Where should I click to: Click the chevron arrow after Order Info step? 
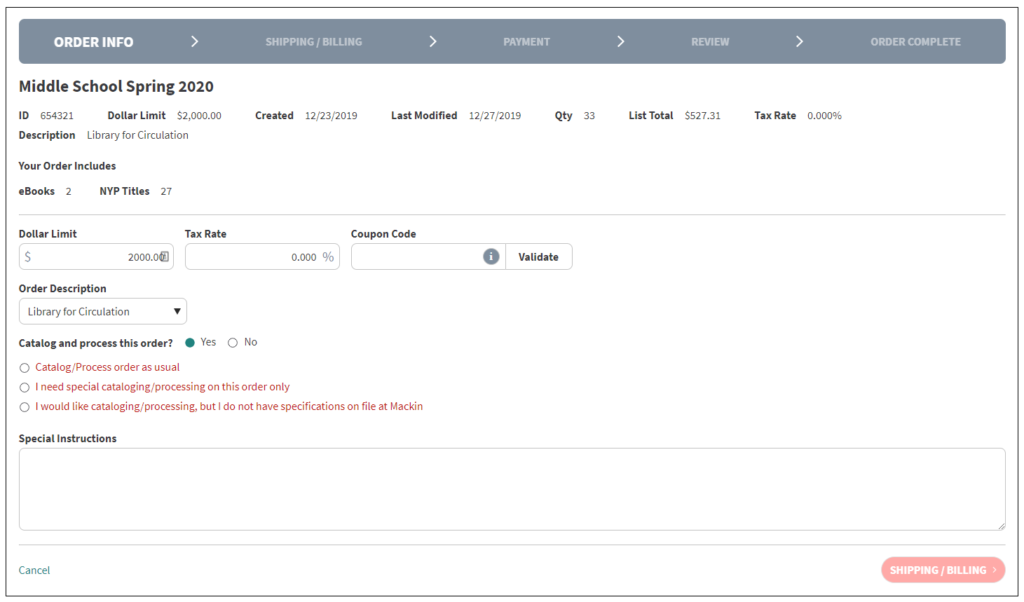tap(195, 41)
